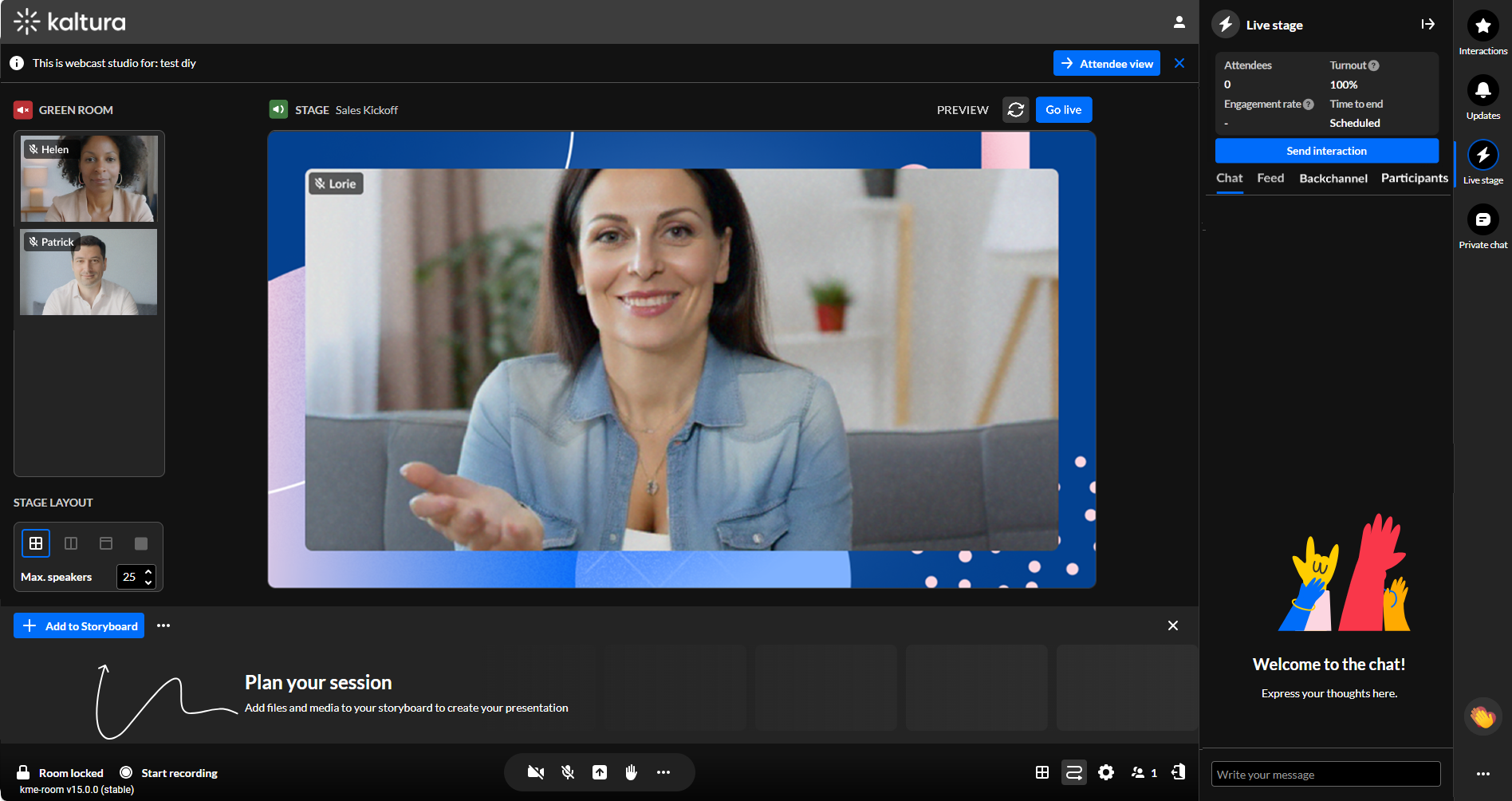The height and width of the screenshot is (801, 1512).
Task: Select the side-by-side stage layout
Action: pyautogui.click(x=71, y=543)
